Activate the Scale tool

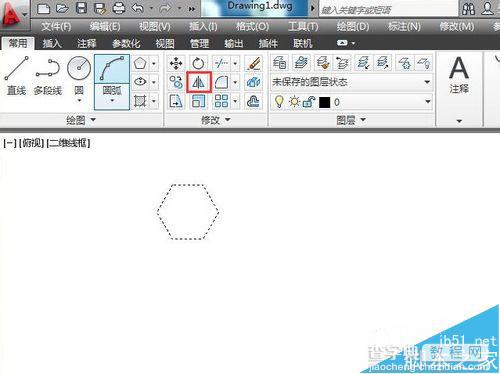click(198, 101)
